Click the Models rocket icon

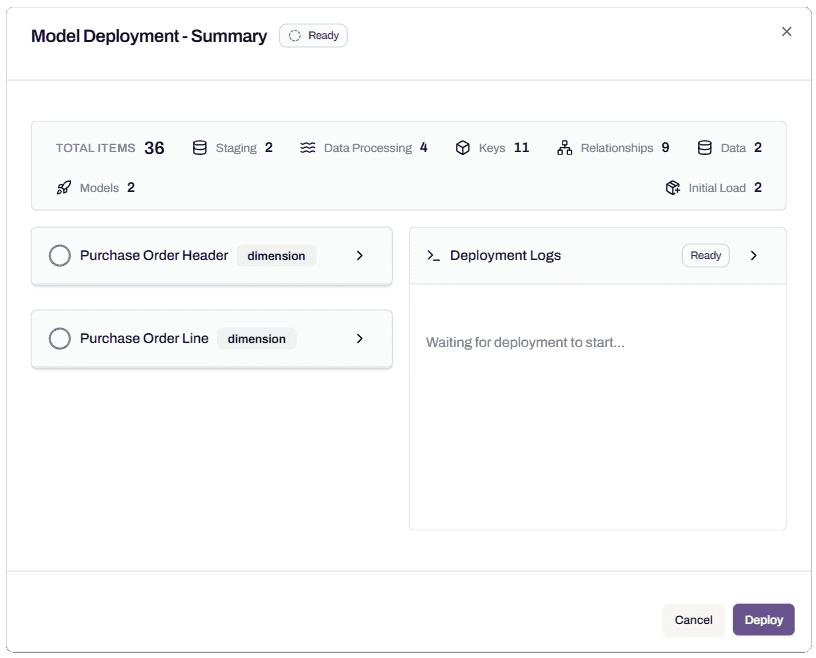[x=63, y=187]
